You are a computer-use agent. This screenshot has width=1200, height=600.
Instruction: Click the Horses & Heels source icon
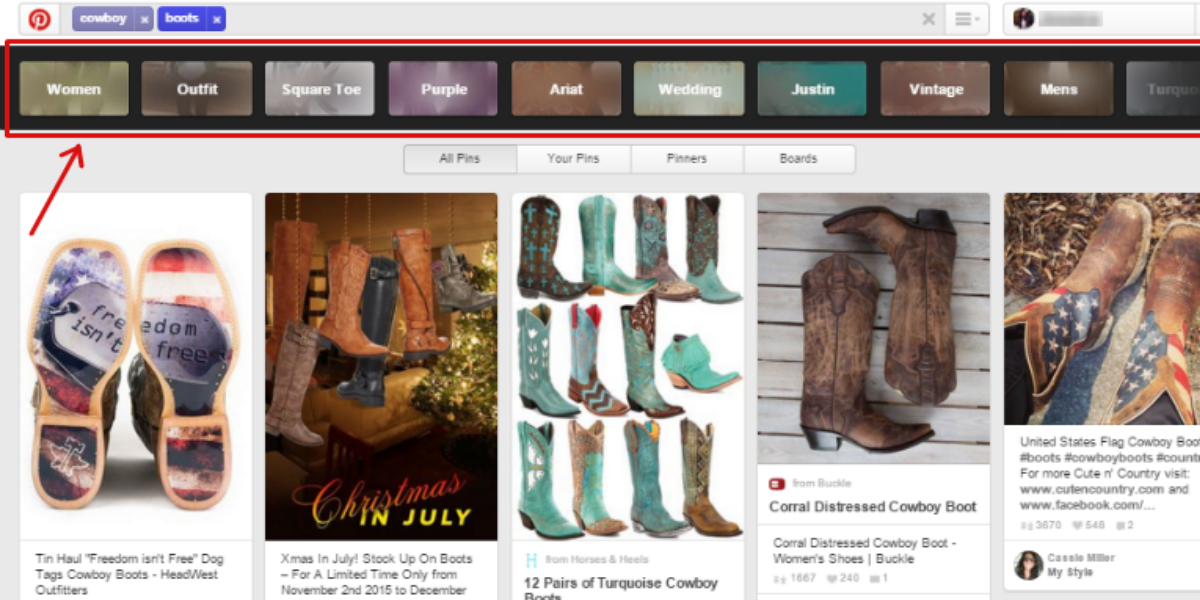coord(532,560)
